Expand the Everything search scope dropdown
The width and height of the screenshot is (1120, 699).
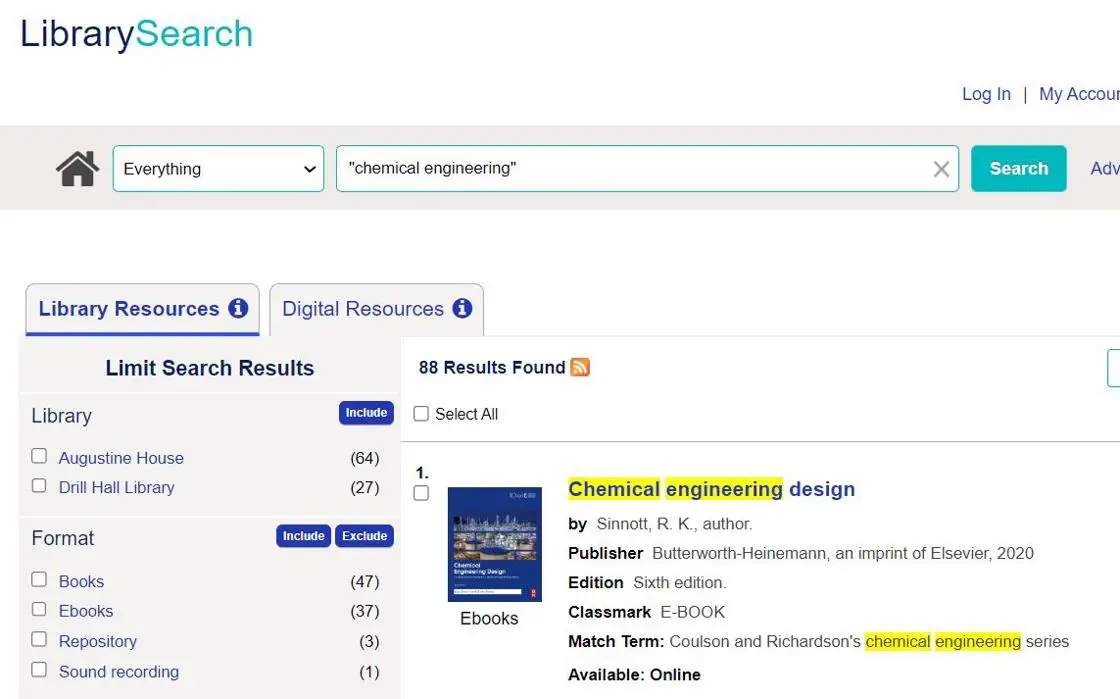click(x=218, y=169)
